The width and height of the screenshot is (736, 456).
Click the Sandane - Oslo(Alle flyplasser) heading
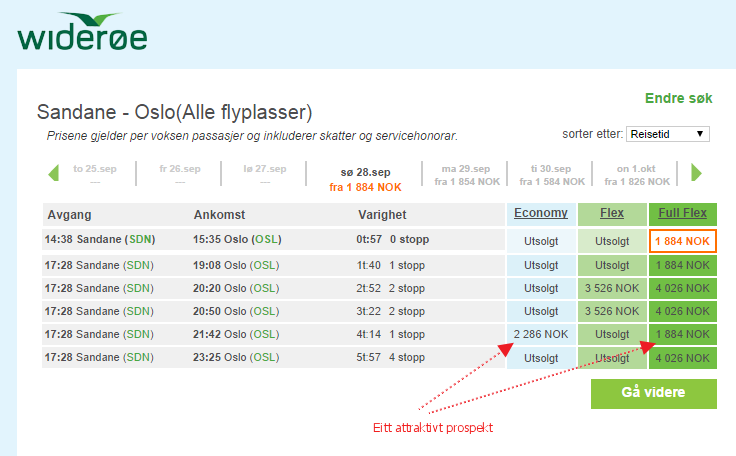coord(174,112)
